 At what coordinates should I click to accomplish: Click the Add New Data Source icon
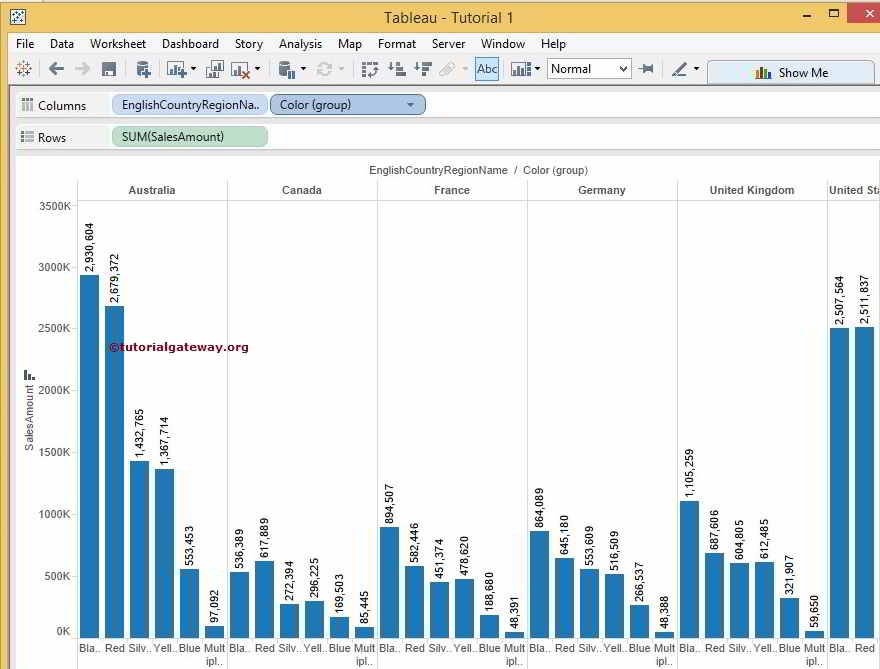tap(143, 69)
